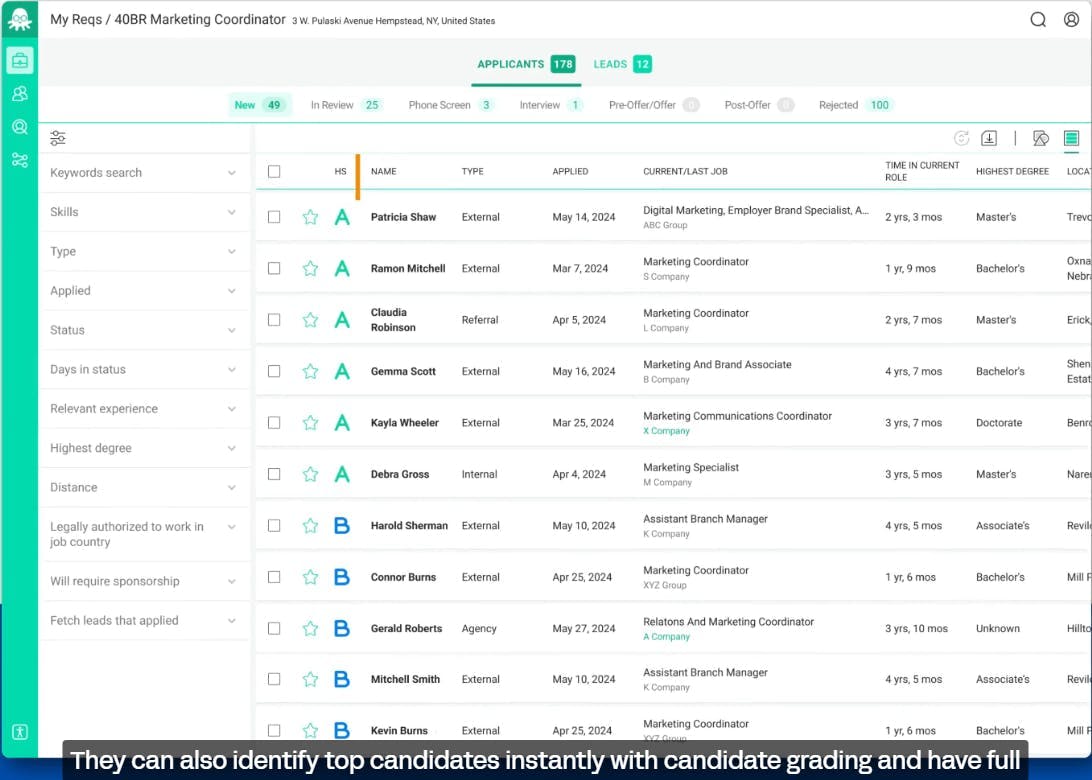Star Patricia Shaw as favorite
The width and height of the screenshot is (1092, 780).
tap(310, 217)
